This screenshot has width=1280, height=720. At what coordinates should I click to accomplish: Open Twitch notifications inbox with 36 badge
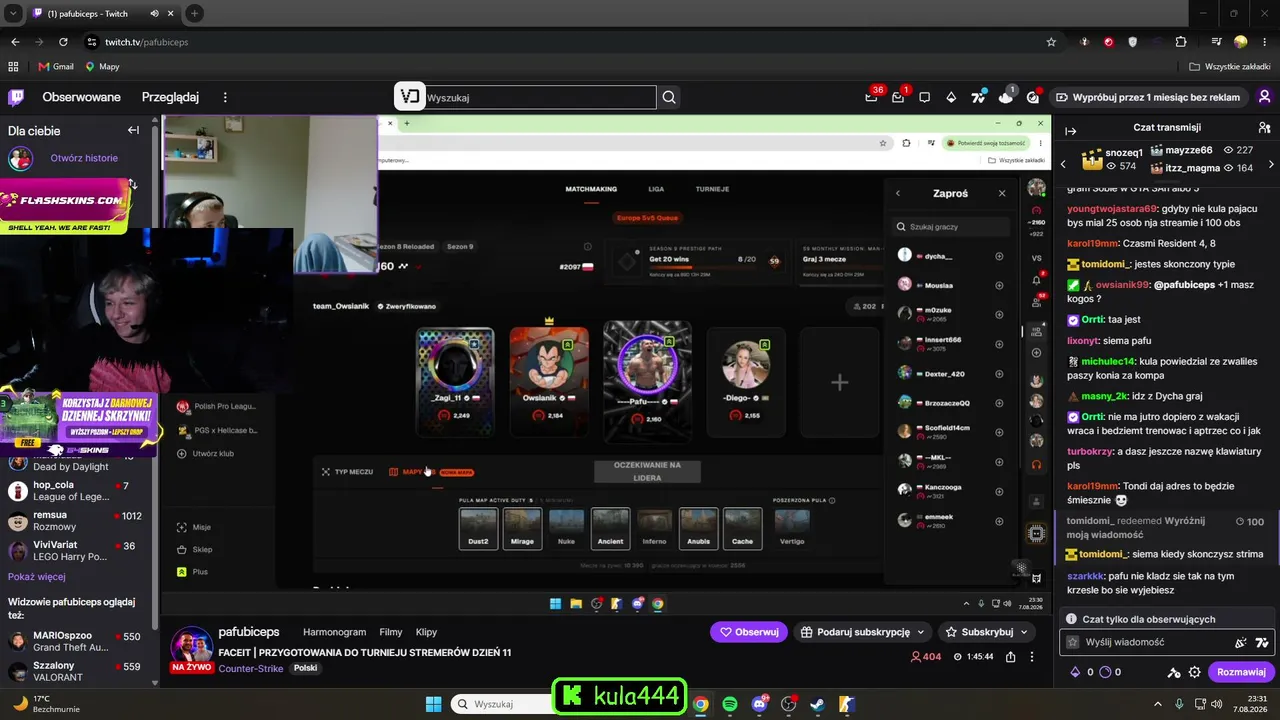[x=872, y=97]
